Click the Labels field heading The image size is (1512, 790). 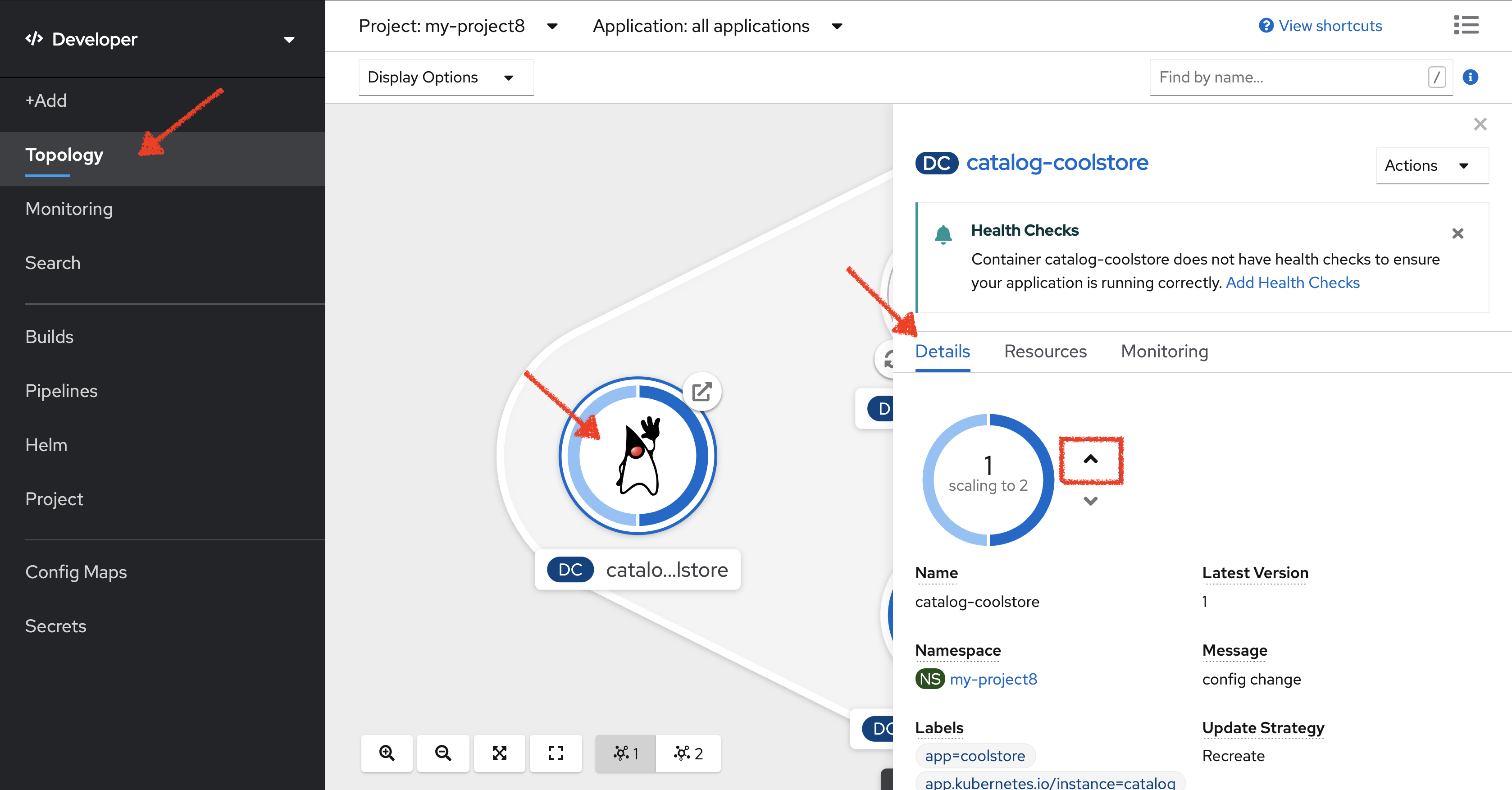coord(939,728)
